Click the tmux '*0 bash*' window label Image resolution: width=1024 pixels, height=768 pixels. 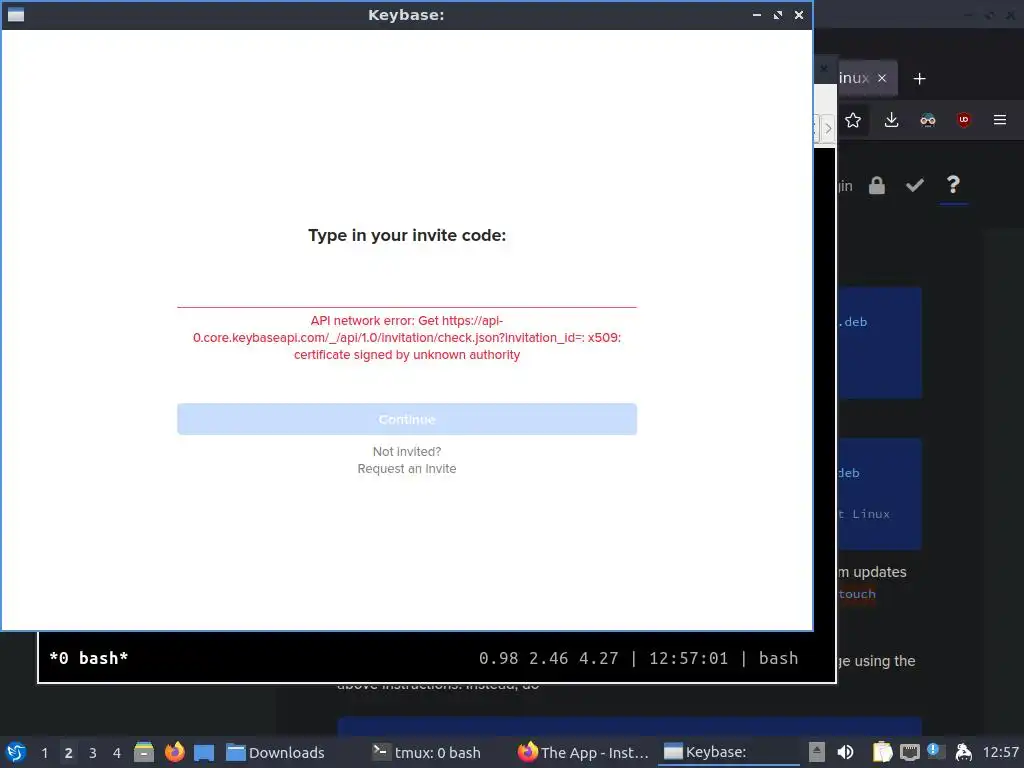89,658
